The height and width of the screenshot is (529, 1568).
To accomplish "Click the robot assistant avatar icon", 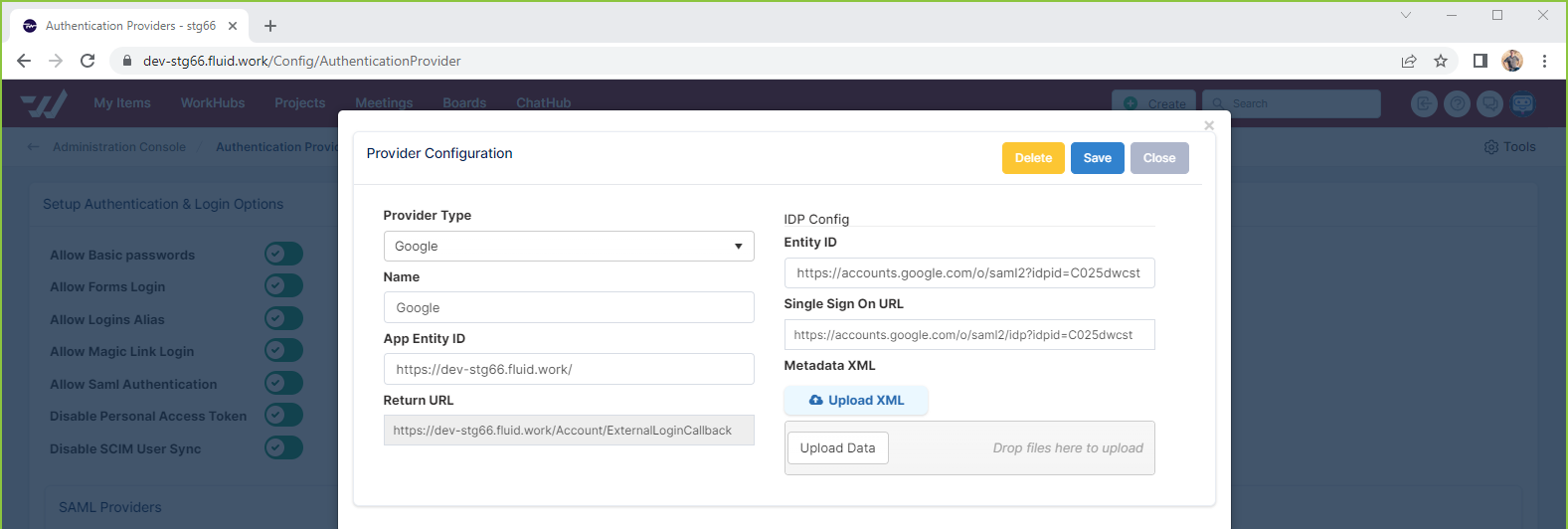I will click(1522, 103).
